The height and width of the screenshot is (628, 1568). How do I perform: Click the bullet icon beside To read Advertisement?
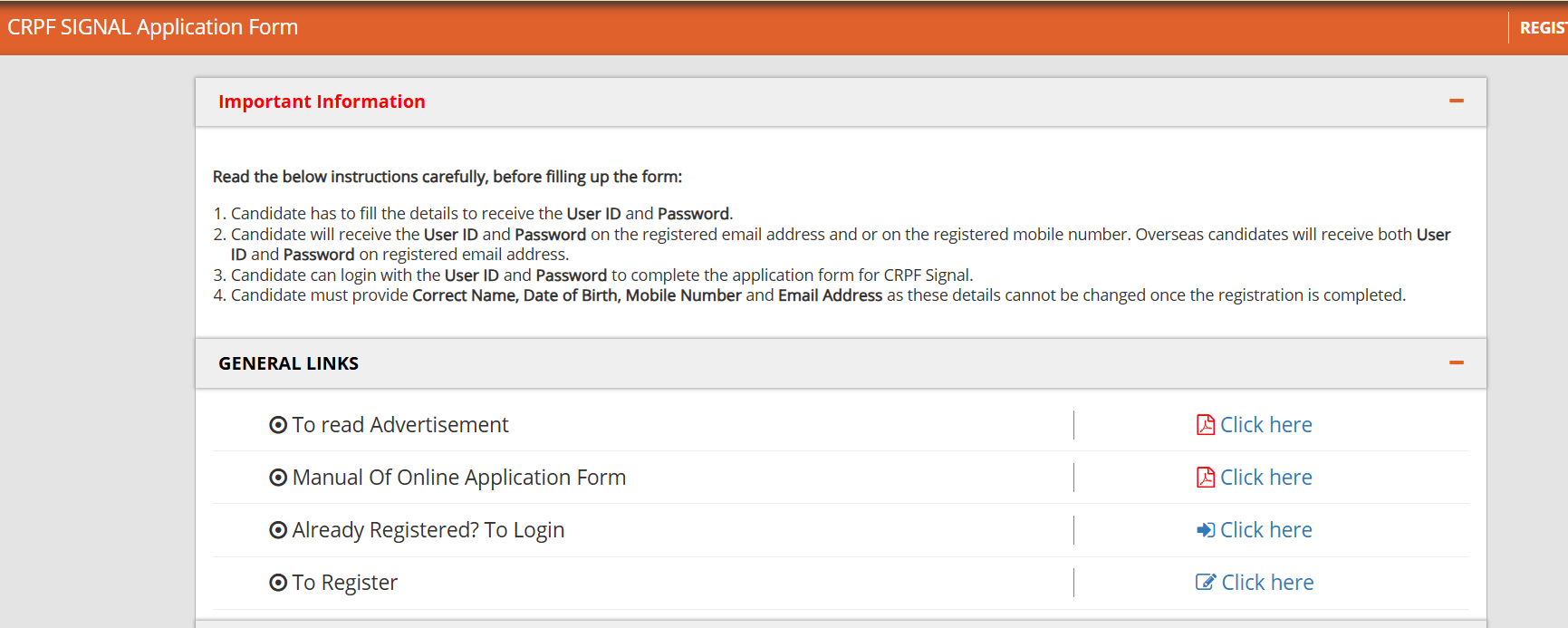tap(278, 425)
